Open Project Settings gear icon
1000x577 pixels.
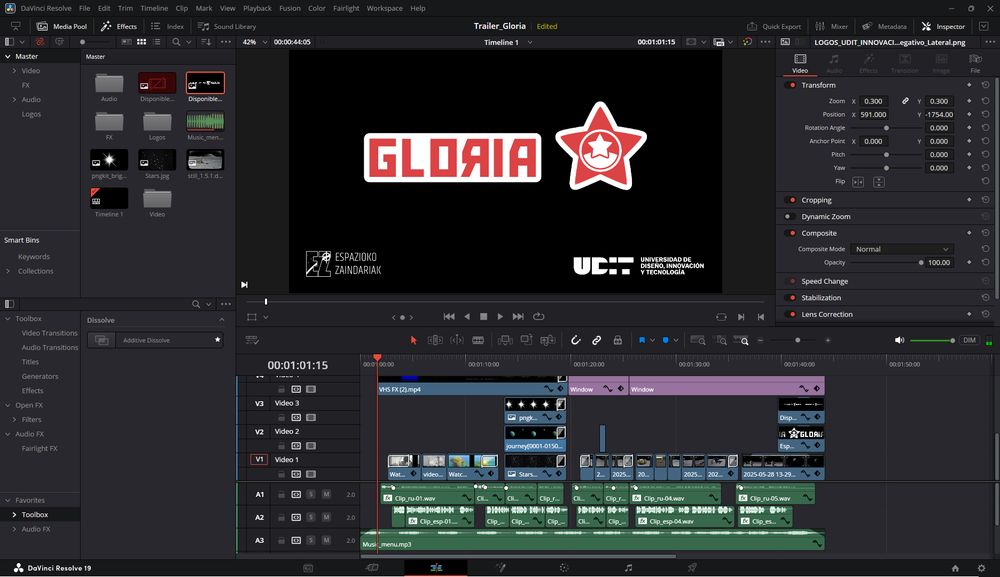coord(982,568)
